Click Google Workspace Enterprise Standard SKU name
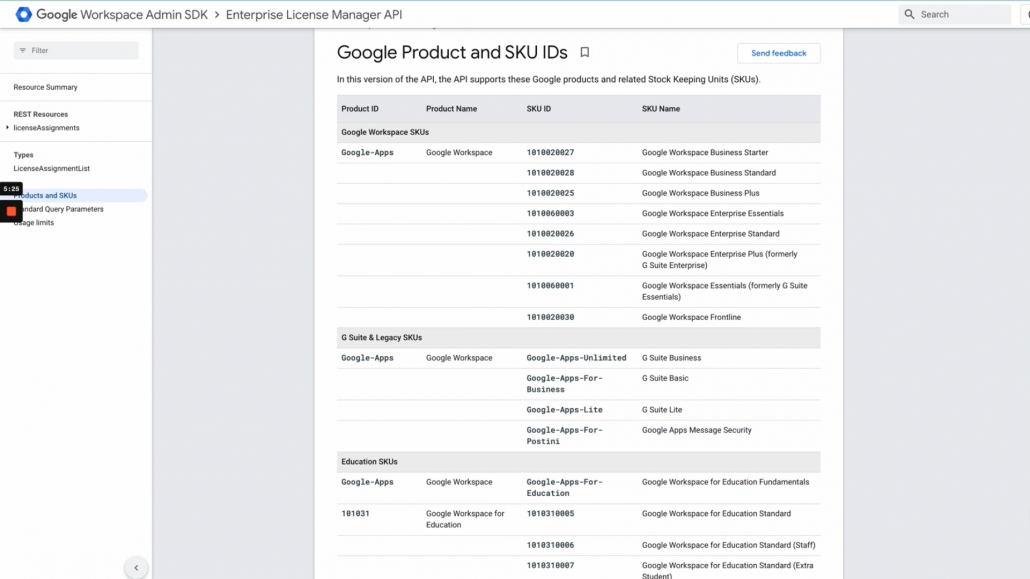The height and width of the screenshot is (579, 1030). [x=711, y=234]
